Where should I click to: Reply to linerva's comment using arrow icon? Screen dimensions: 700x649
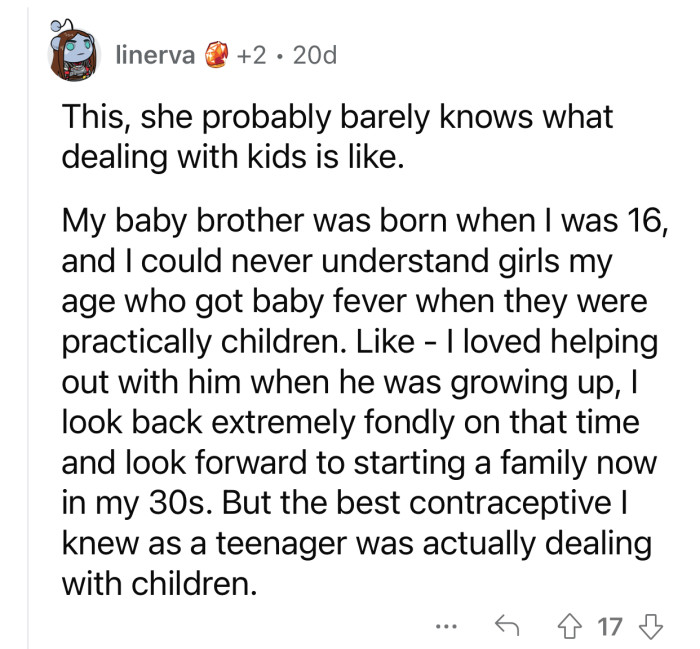507,625
